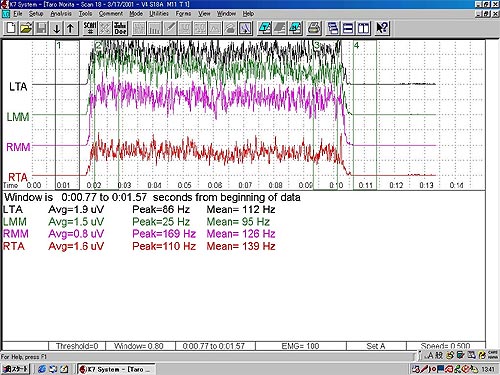Image resolution: width=500 pixels, height=375 pixels.
Task: Click the Start button on taskbar
Action: tap(16, 369)
